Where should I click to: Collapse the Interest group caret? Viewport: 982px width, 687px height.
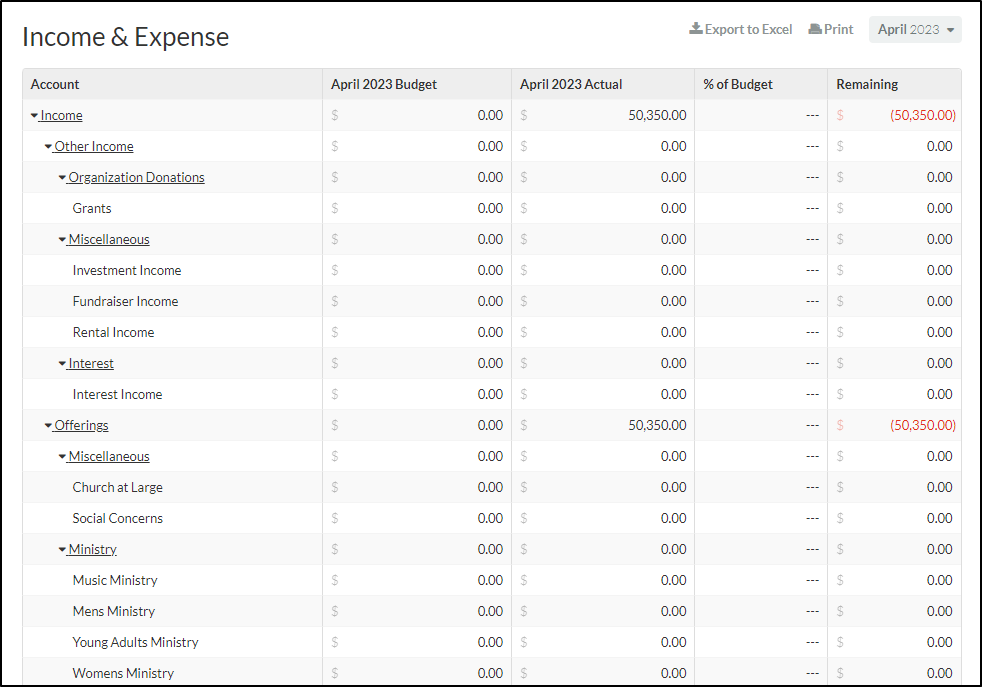[62, 364]
